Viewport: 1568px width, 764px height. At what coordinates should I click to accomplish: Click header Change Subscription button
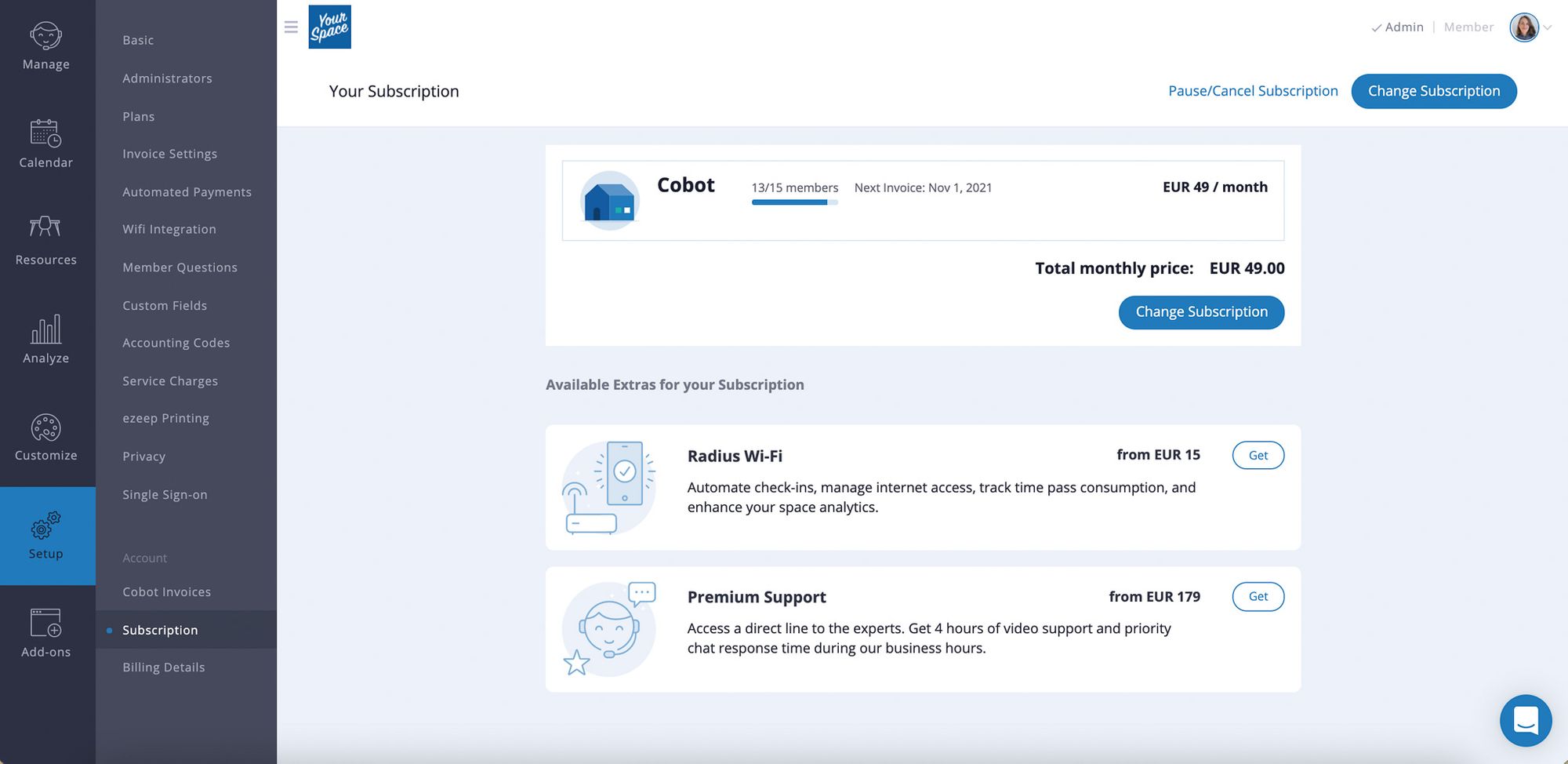tap(1434, 91)
